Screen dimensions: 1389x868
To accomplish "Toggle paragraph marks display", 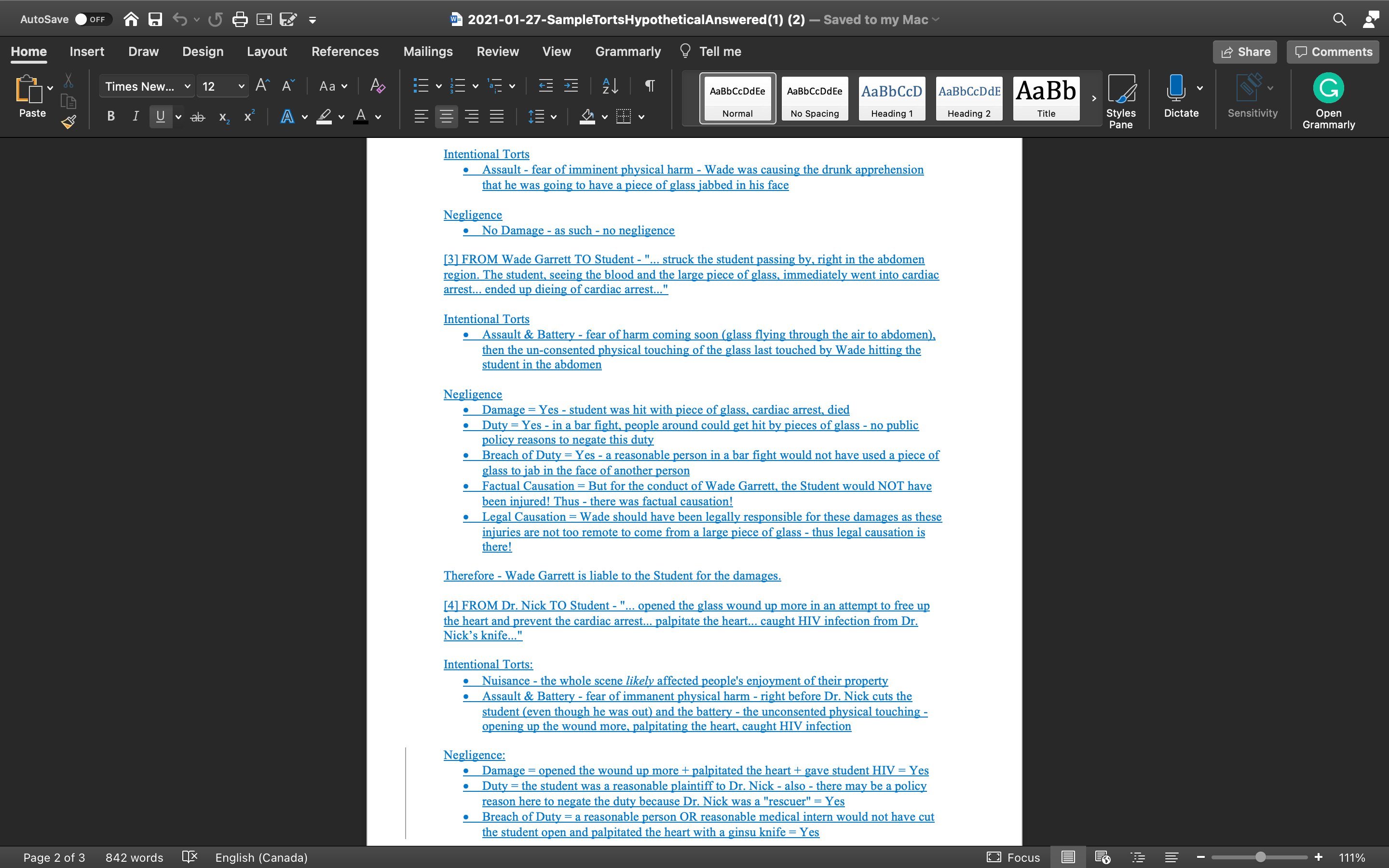I will (x=649, y=85).
